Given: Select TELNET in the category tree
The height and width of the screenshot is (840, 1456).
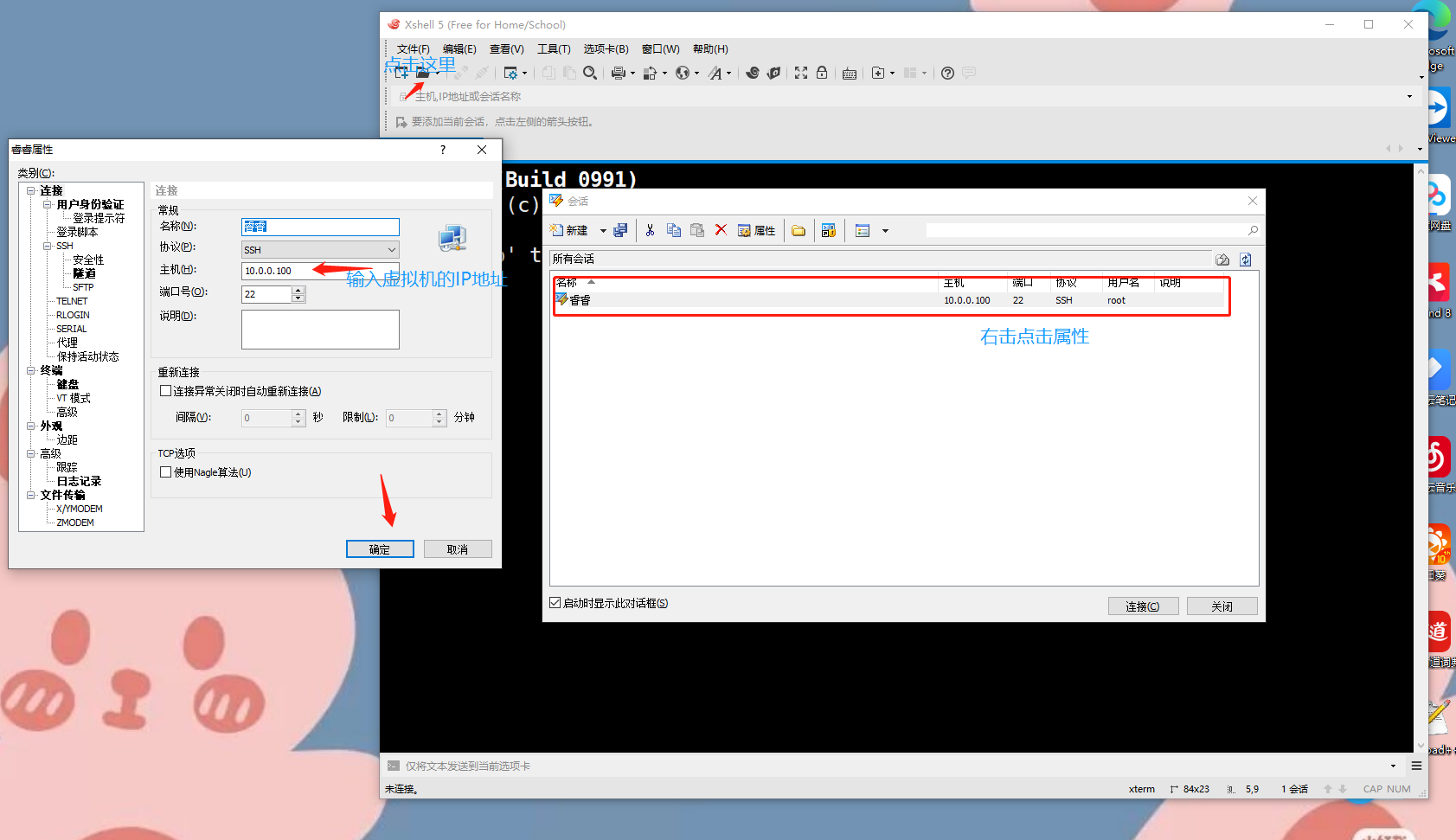Looking at the screenshot, I should (73, 301).
